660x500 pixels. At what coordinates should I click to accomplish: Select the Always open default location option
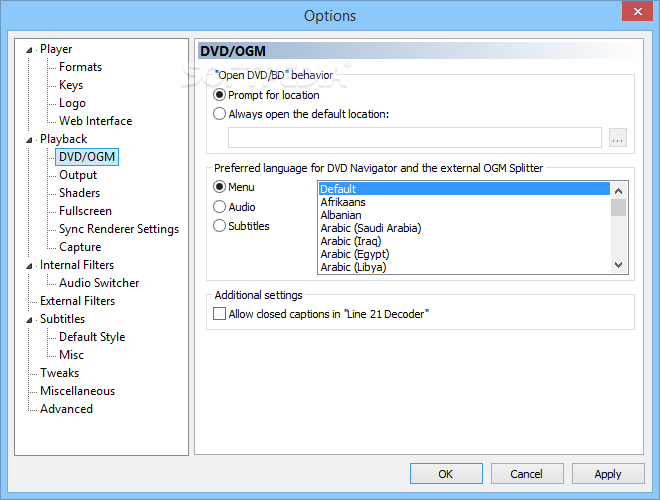click(219, 114)
